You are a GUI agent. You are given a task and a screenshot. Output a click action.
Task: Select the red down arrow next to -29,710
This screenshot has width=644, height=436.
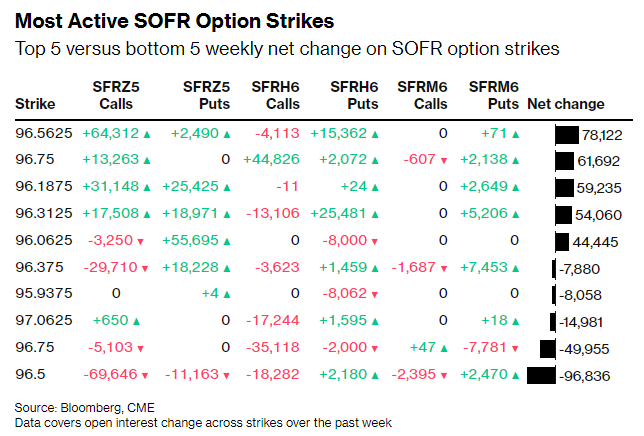tap(148, 268)
